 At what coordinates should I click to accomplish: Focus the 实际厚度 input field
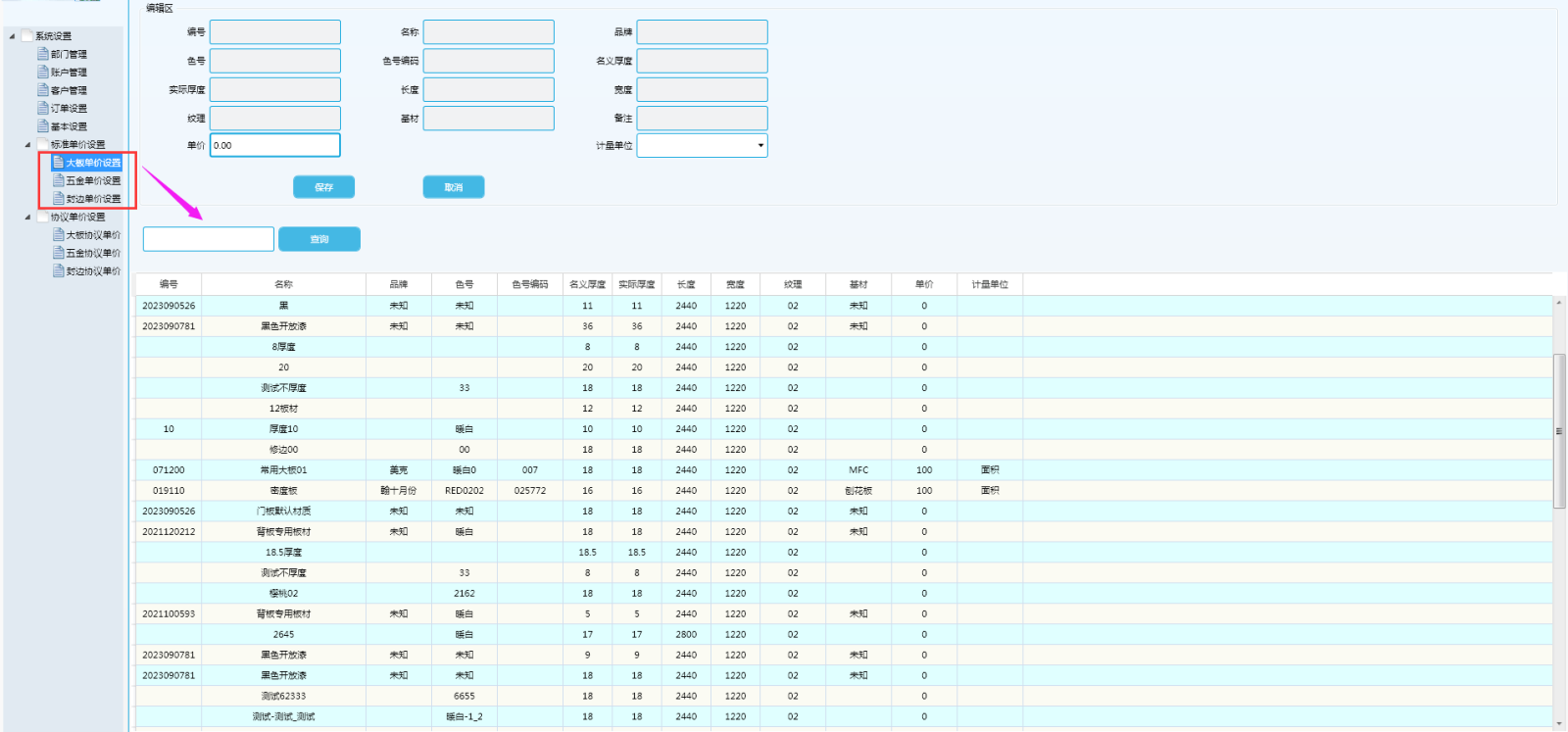pos(275,89)
